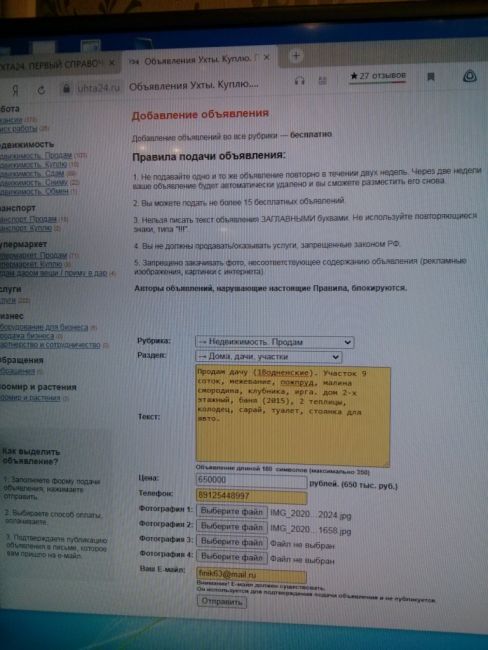Screen dimensions: 488x650
Task: Choose file for Фотография 4
Action: (232, 557)
